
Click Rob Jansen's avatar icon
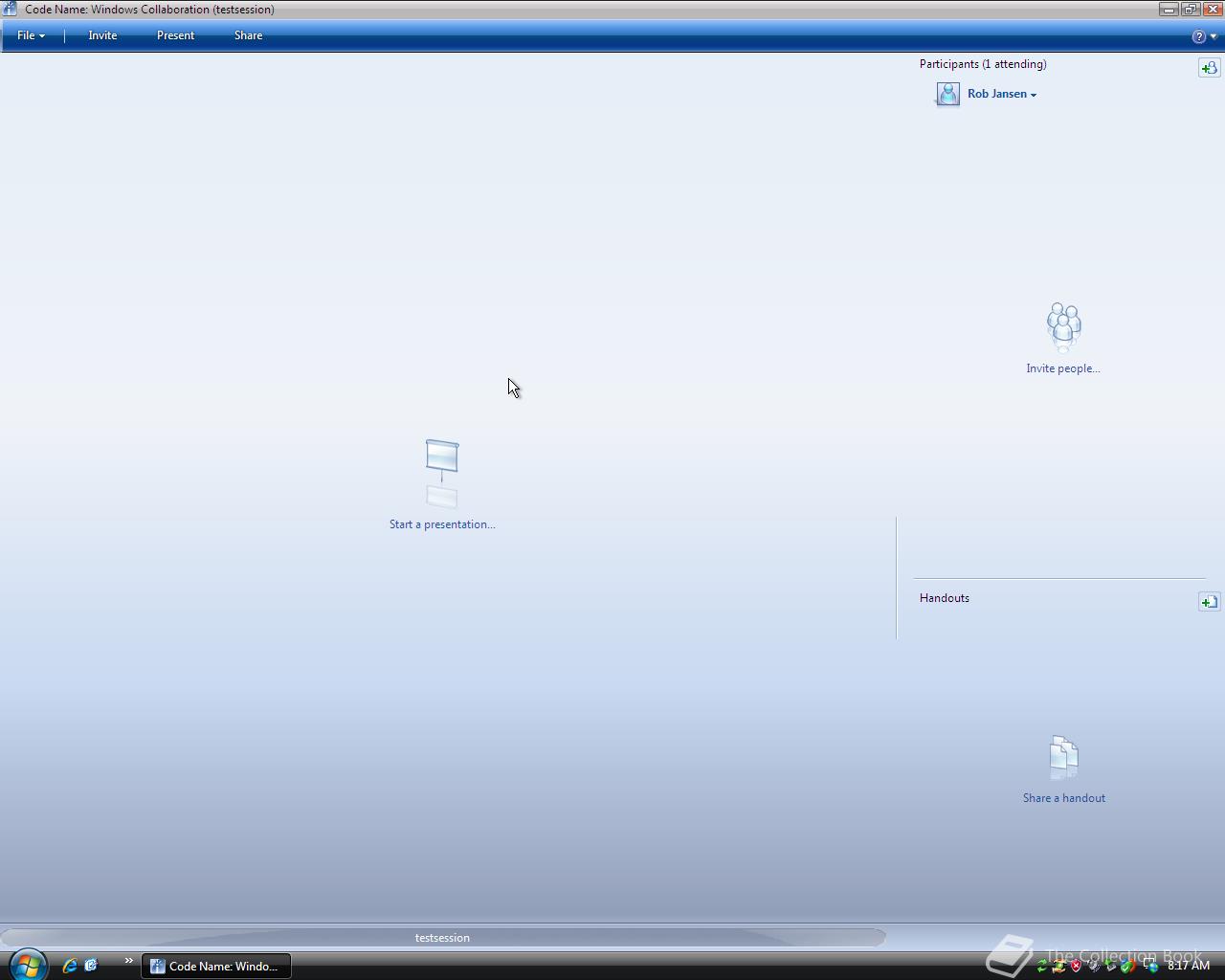[x=947, y=94]
